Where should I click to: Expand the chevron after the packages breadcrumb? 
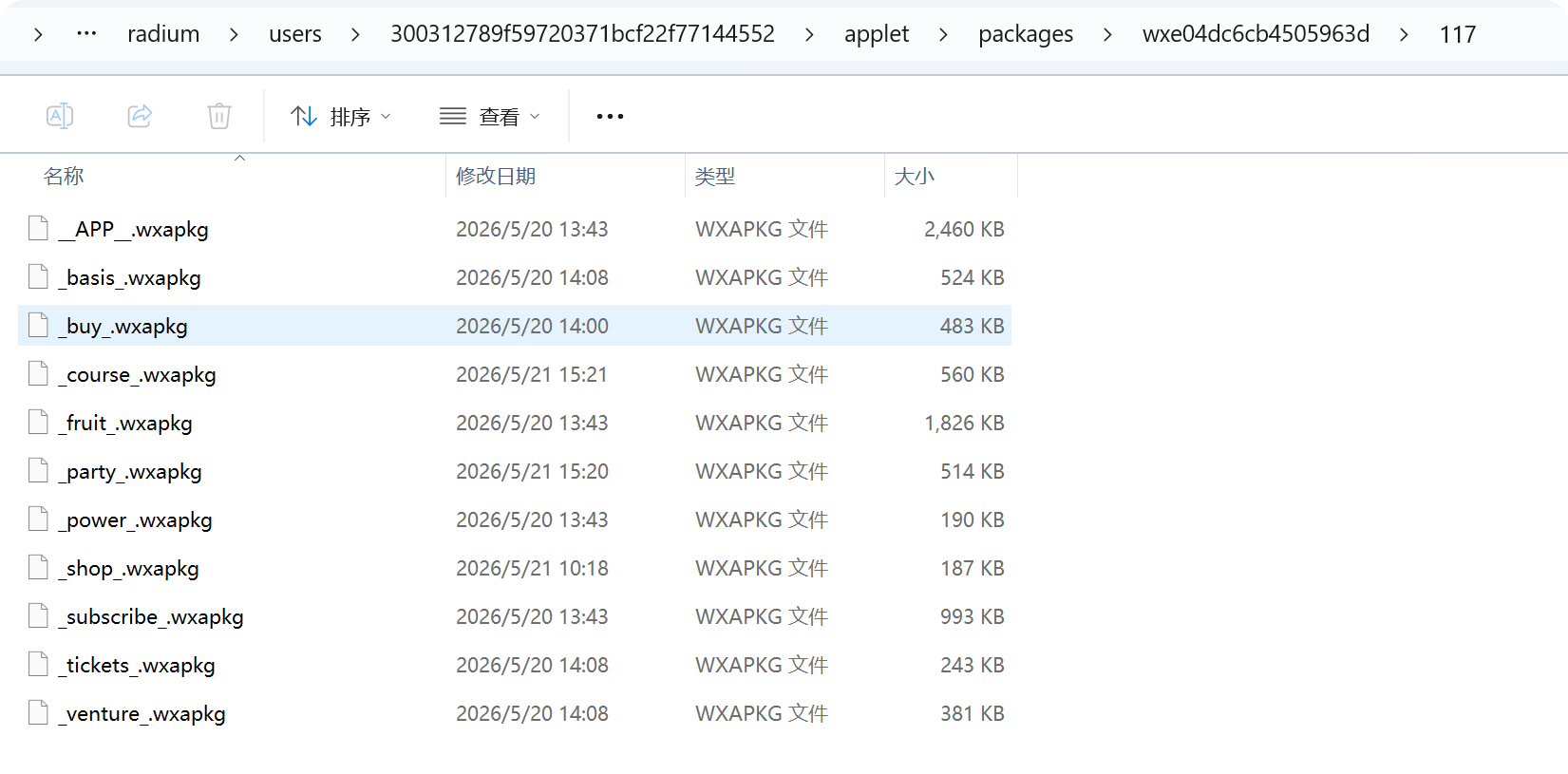coord(1107,35)
